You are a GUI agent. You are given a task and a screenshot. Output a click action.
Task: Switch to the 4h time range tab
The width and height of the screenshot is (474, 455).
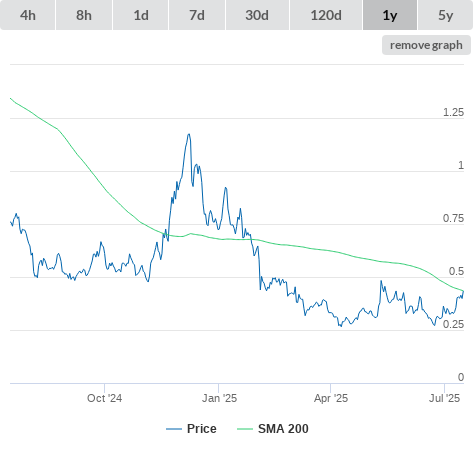coord(28,15)
